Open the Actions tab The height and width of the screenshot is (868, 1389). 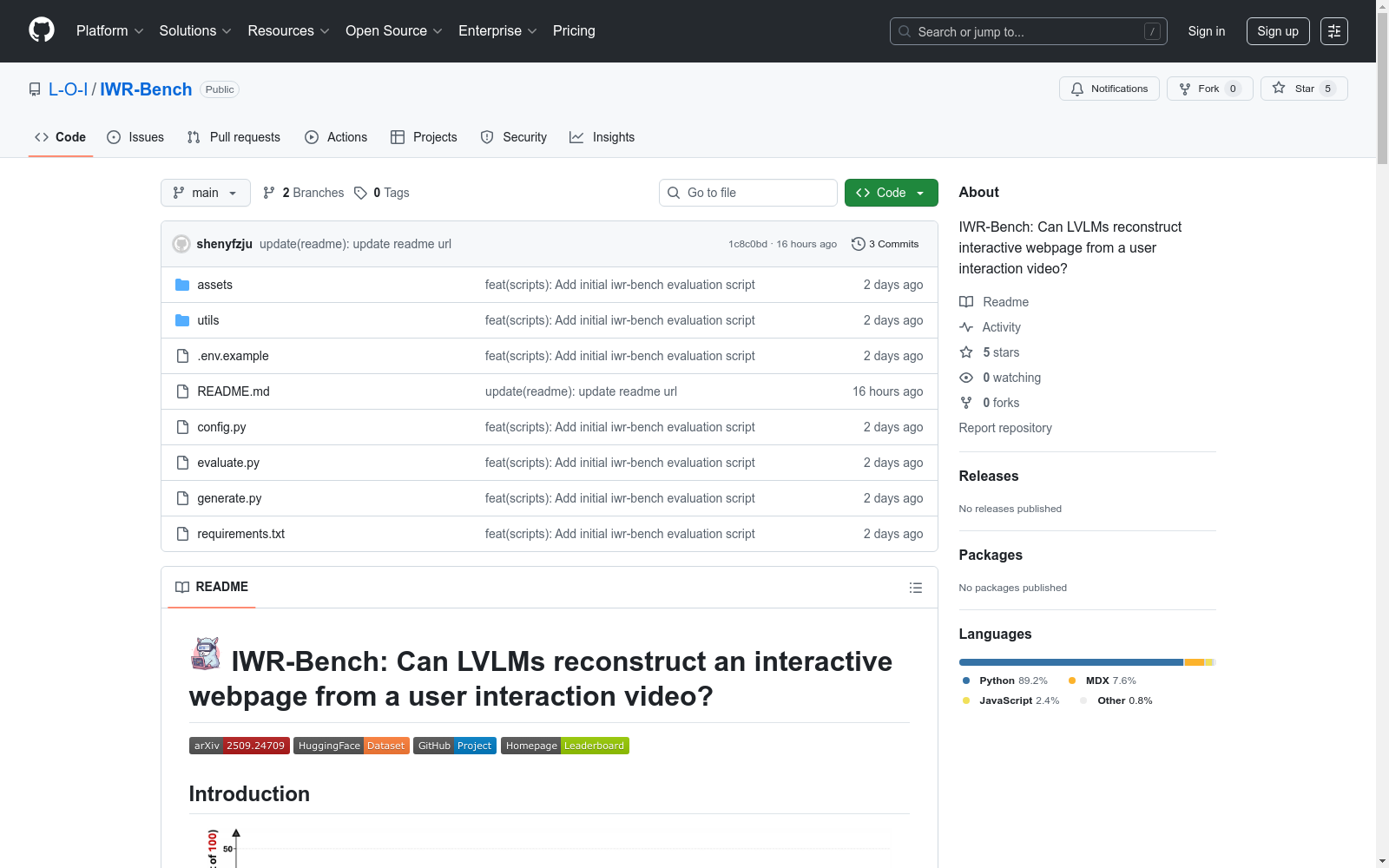[x=336, y=137]
